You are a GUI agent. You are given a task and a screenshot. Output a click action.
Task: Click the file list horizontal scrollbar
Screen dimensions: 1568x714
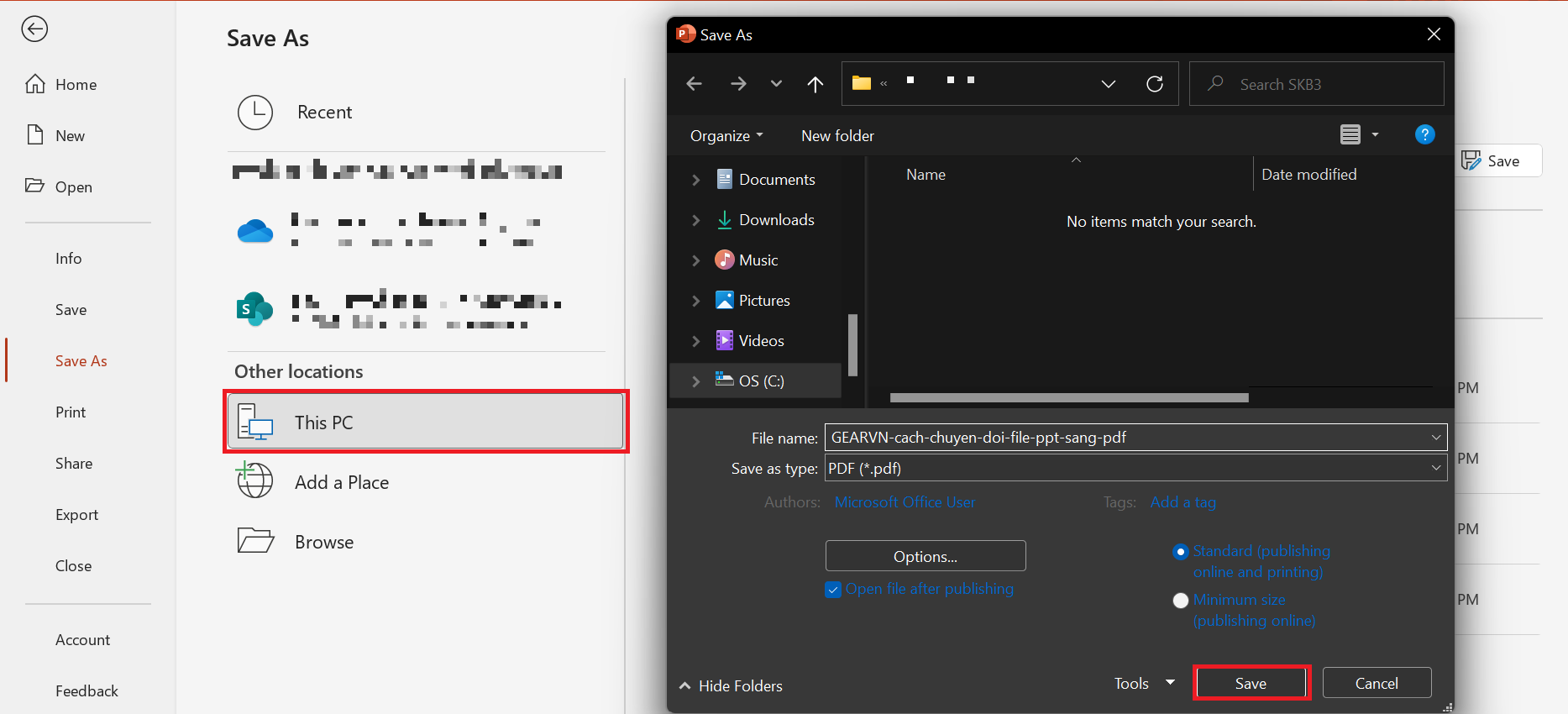pos(1069,398)
